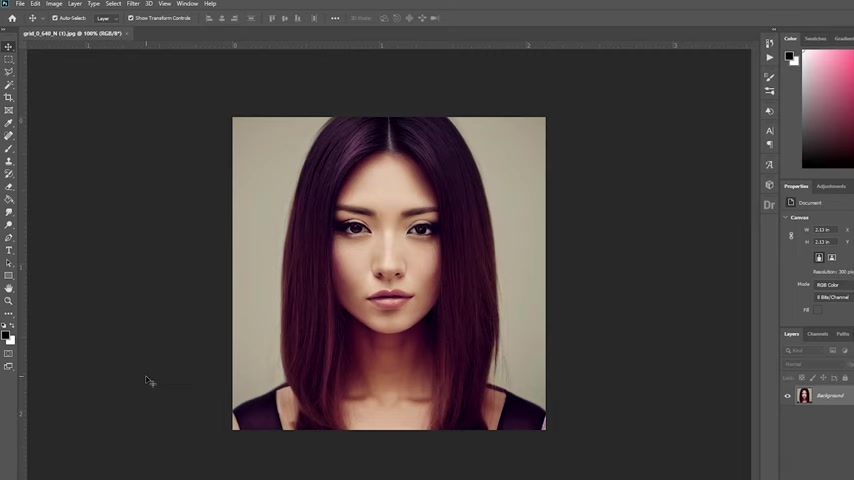Open the Edit Toolbar ellipsis
This screenshot has height=480, width=854.
[9, 314]
